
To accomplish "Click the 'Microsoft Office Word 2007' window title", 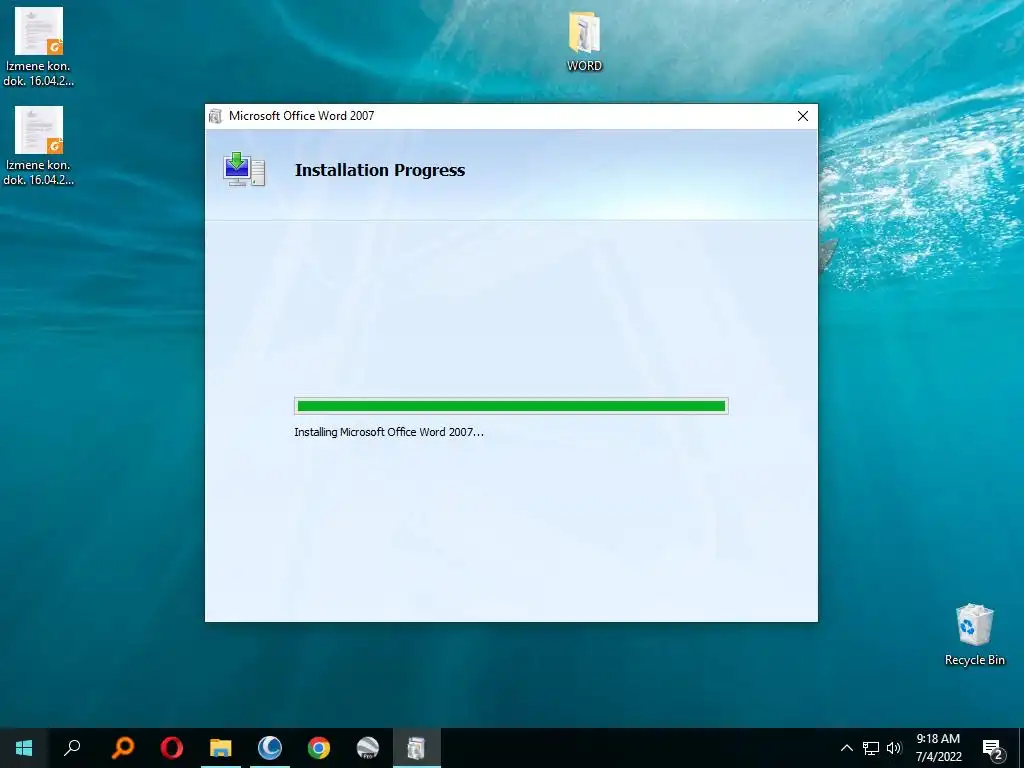I will pos(301,116).
